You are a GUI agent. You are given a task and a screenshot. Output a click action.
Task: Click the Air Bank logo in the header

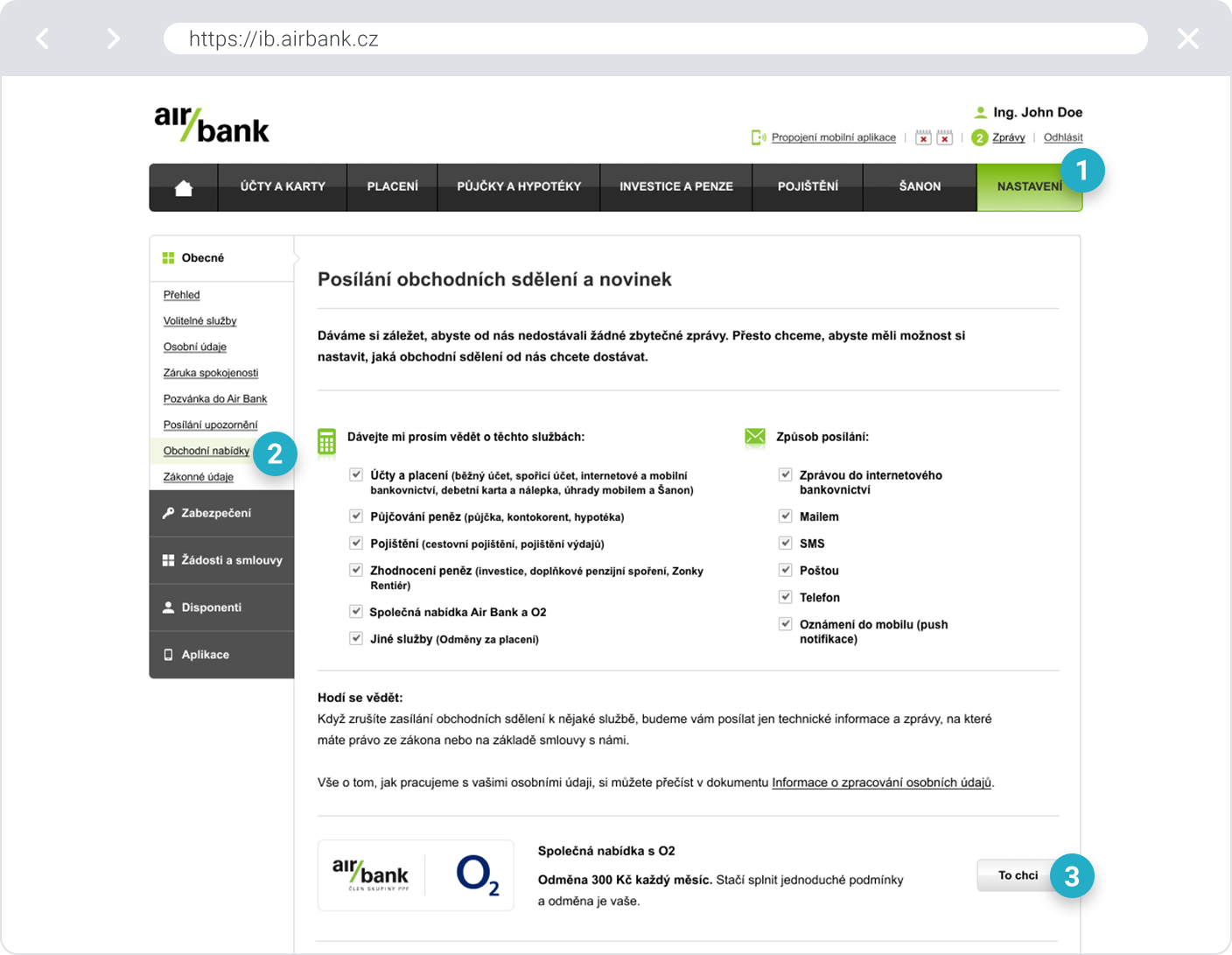212,124
